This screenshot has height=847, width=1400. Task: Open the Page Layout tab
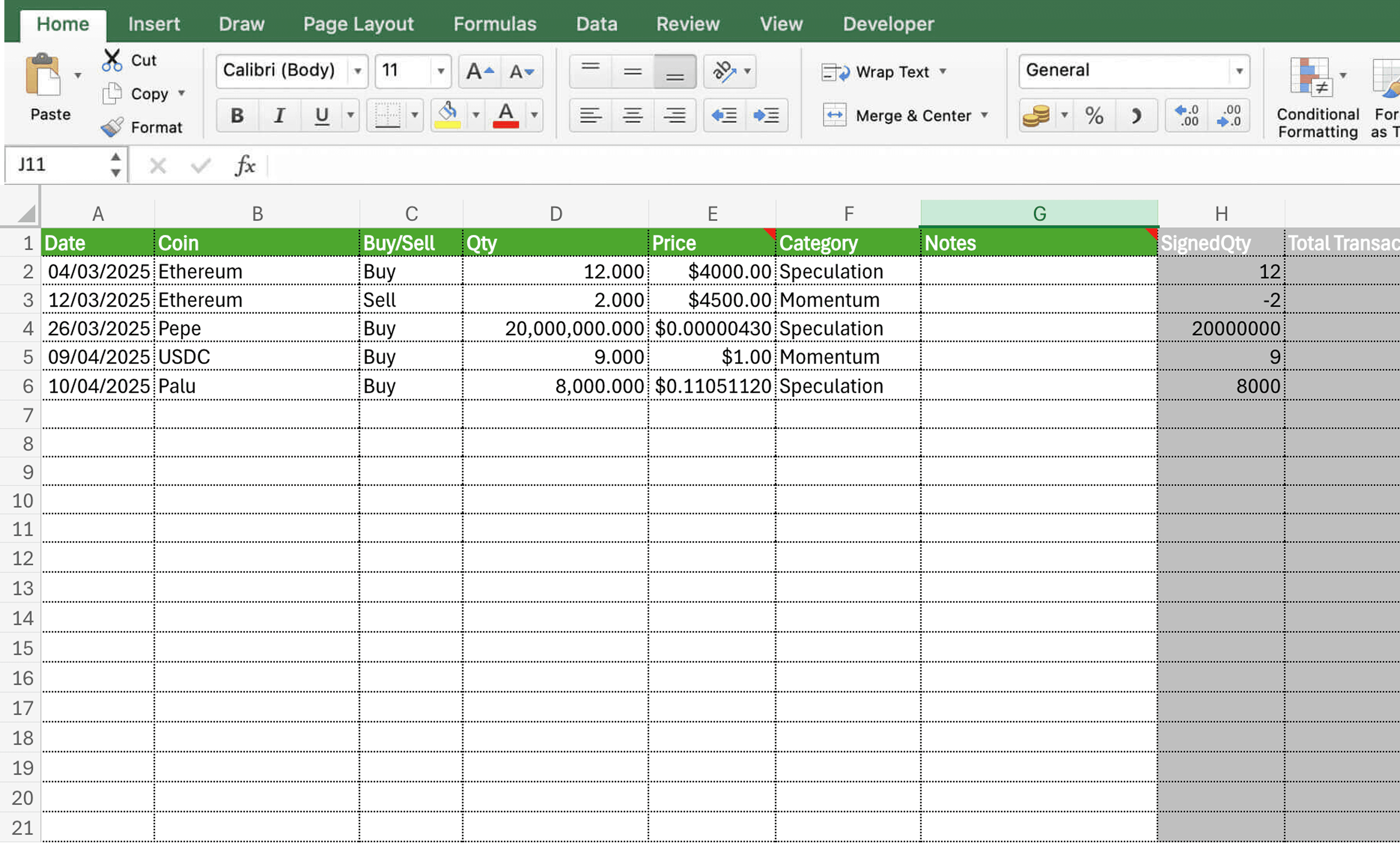pos(358,24)
